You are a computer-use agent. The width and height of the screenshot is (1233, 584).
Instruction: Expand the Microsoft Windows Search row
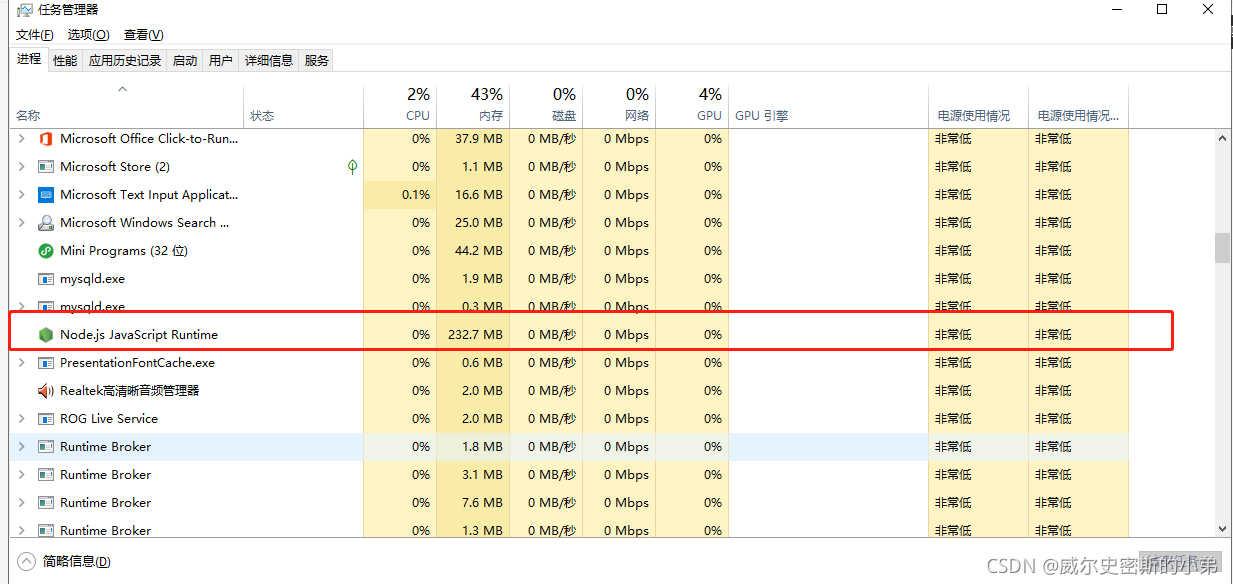[x=22, y=222]
